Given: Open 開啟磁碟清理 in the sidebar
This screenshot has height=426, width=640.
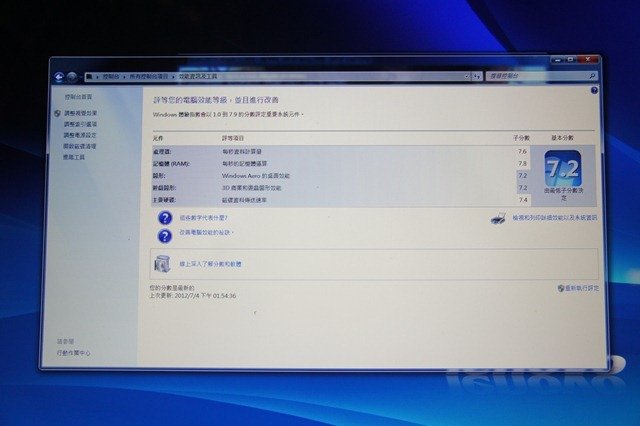Looking at the screenshot, I should pyautogui.click(x=80, y=146).
